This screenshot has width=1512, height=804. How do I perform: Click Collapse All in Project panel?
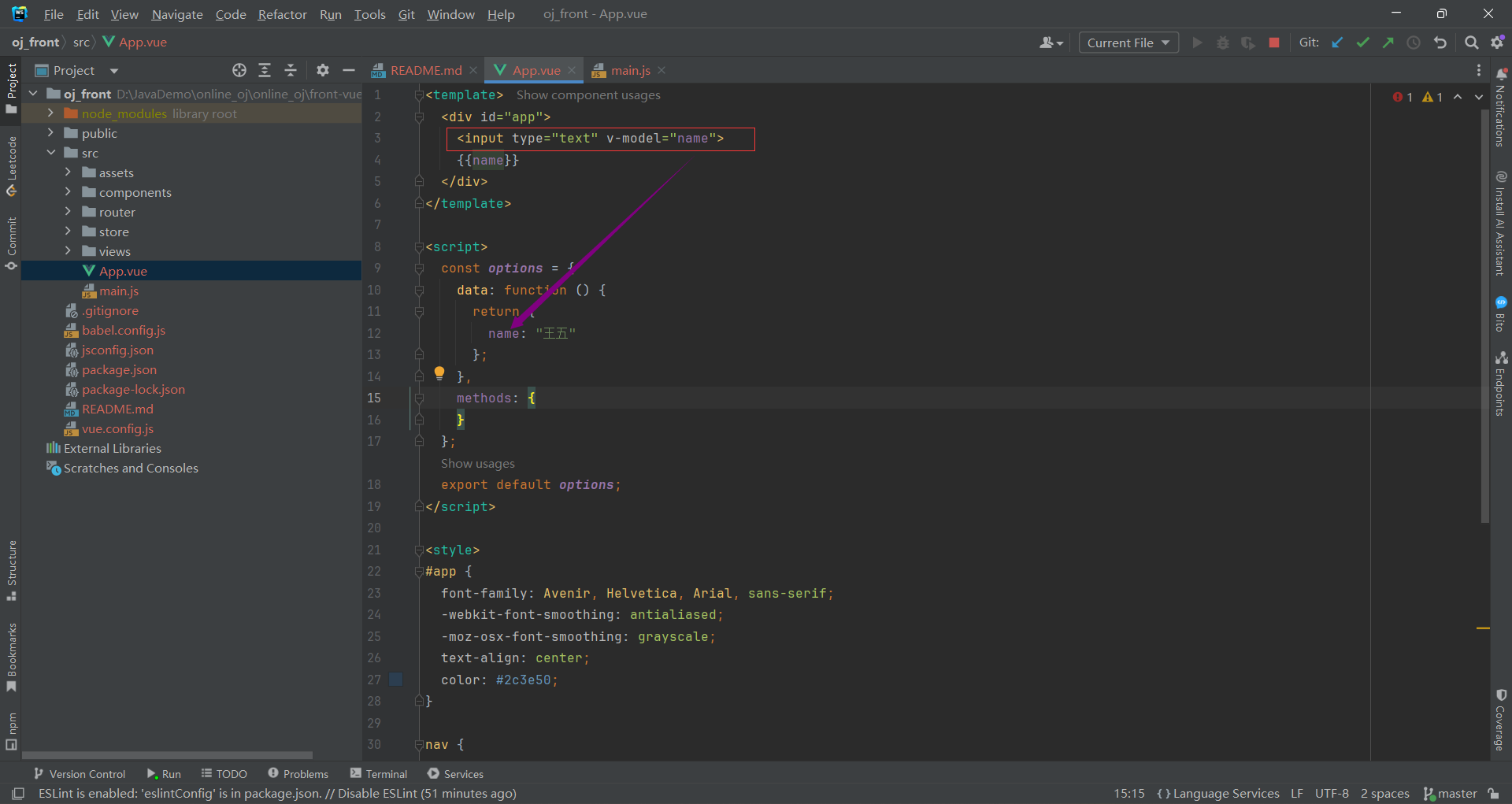pyautogui.click(x=291, y=70)
